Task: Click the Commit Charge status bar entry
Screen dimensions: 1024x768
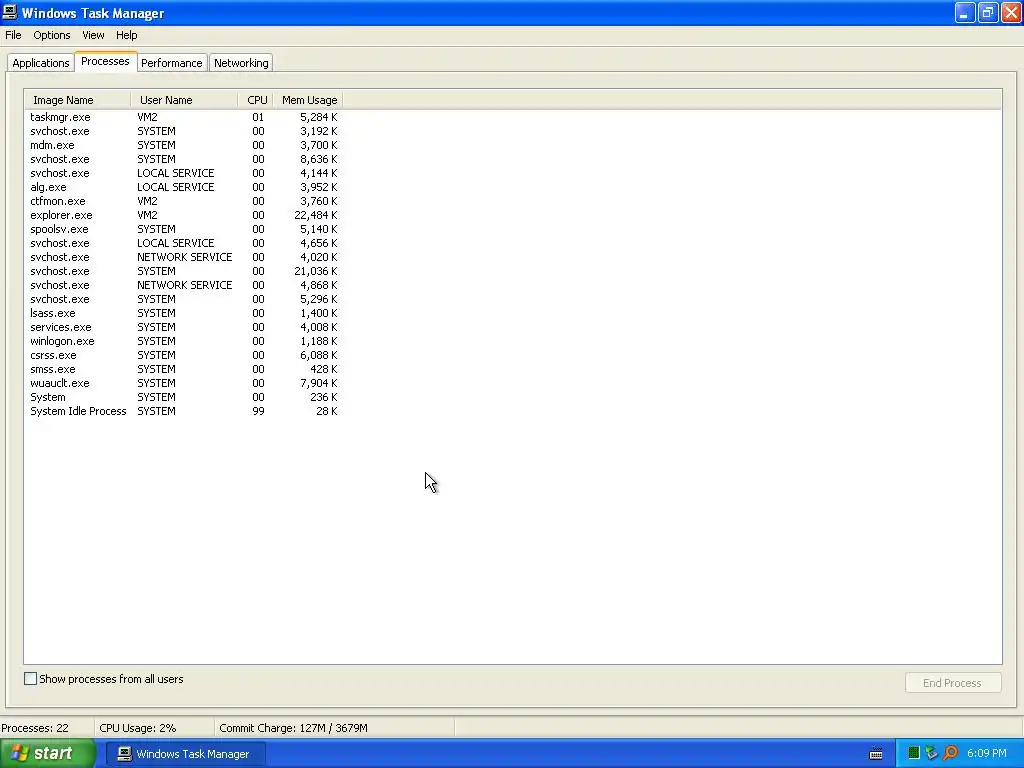Action: click(293, 728)
